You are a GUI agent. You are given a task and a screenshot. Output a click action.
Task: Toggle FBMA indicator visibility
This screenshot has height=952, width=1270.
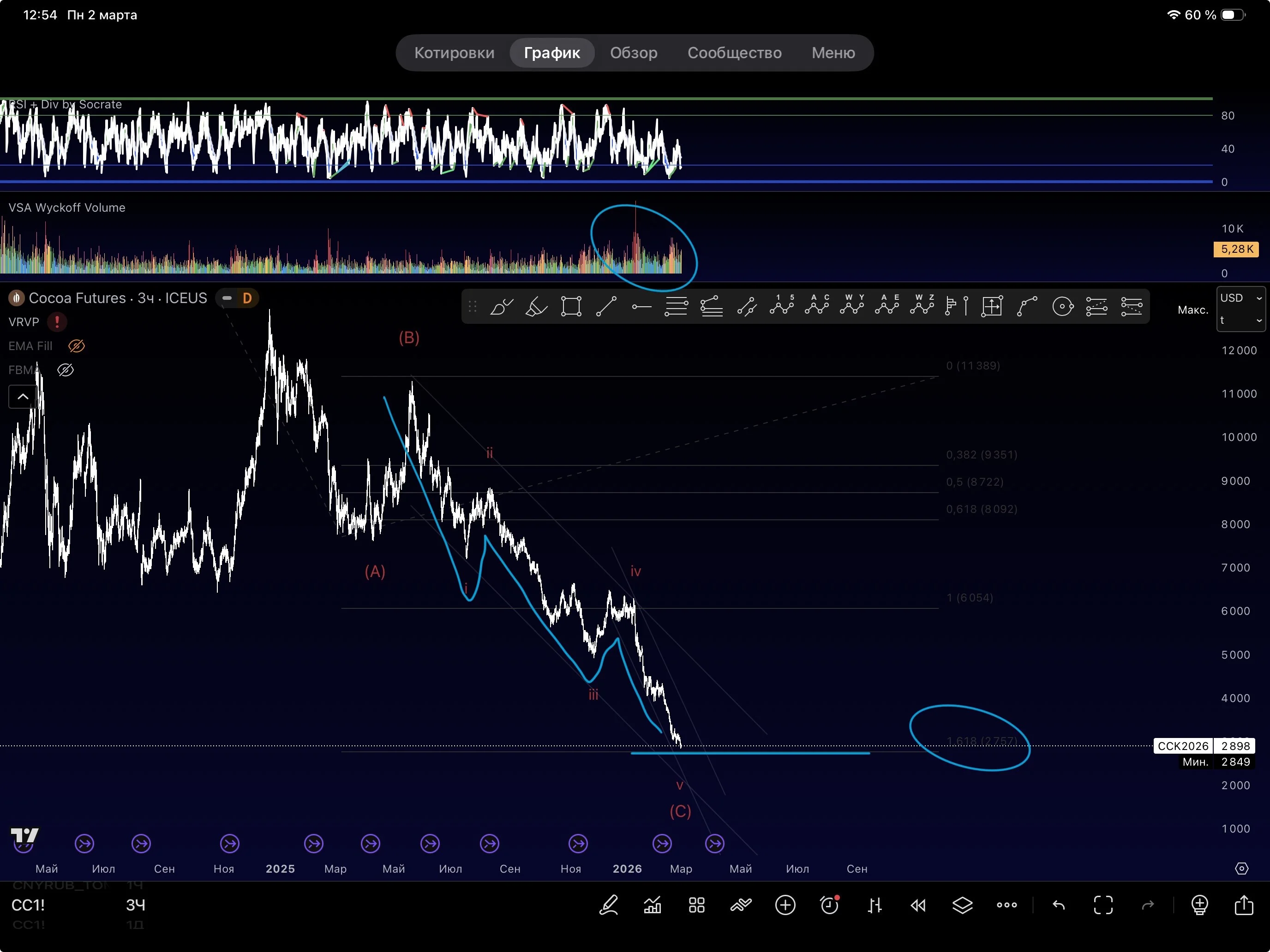(66, 370)
